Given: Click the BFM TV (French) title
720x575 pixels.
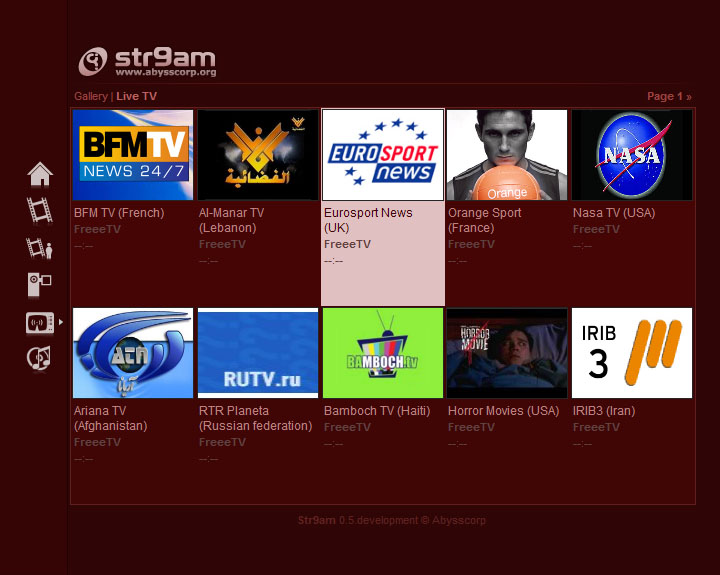Looking at the screenshot, I should [x=119, y=213].
